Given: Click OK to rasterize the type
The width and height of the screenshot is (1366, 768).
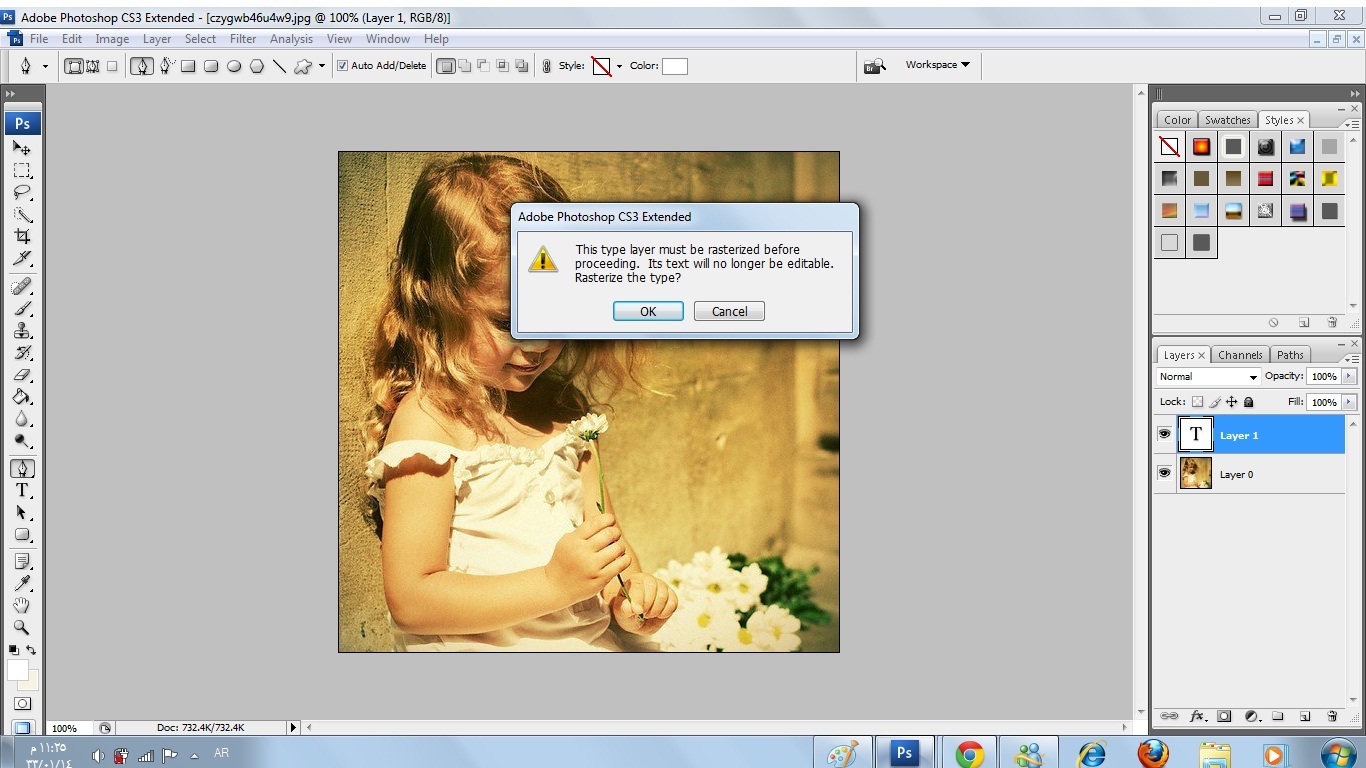Looking at the screenshot, I should tap(648, 311).
